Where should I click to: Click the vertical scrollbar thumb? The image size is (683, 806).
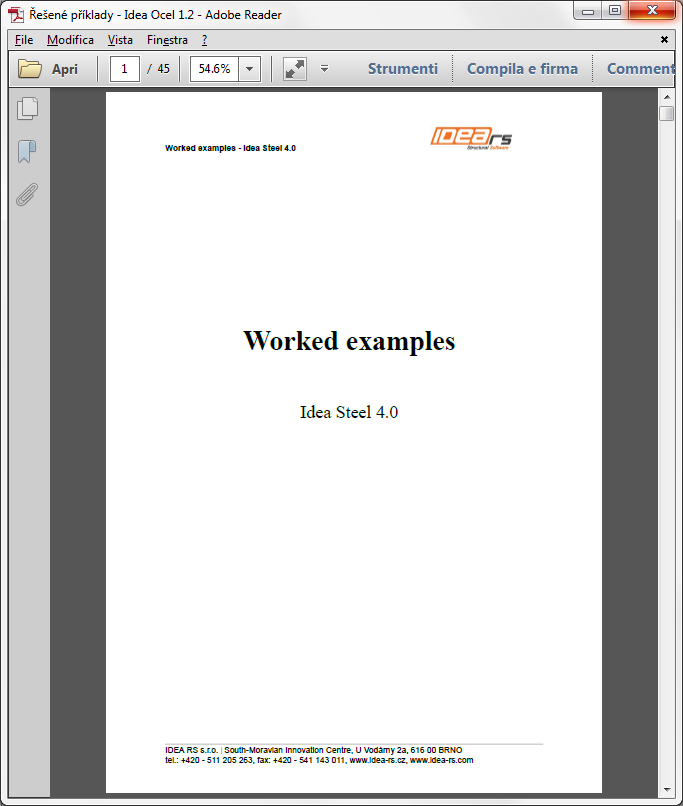tap(667, 113)
